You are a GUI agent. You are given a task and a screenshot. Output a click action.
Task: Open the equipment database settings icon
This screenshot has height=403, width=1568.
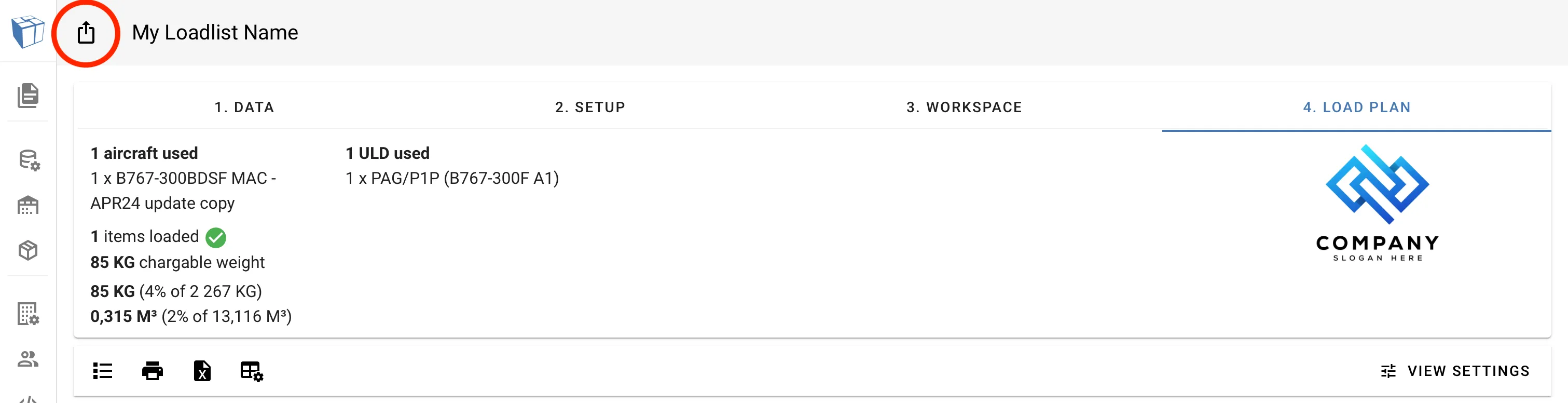coord(27,162)
